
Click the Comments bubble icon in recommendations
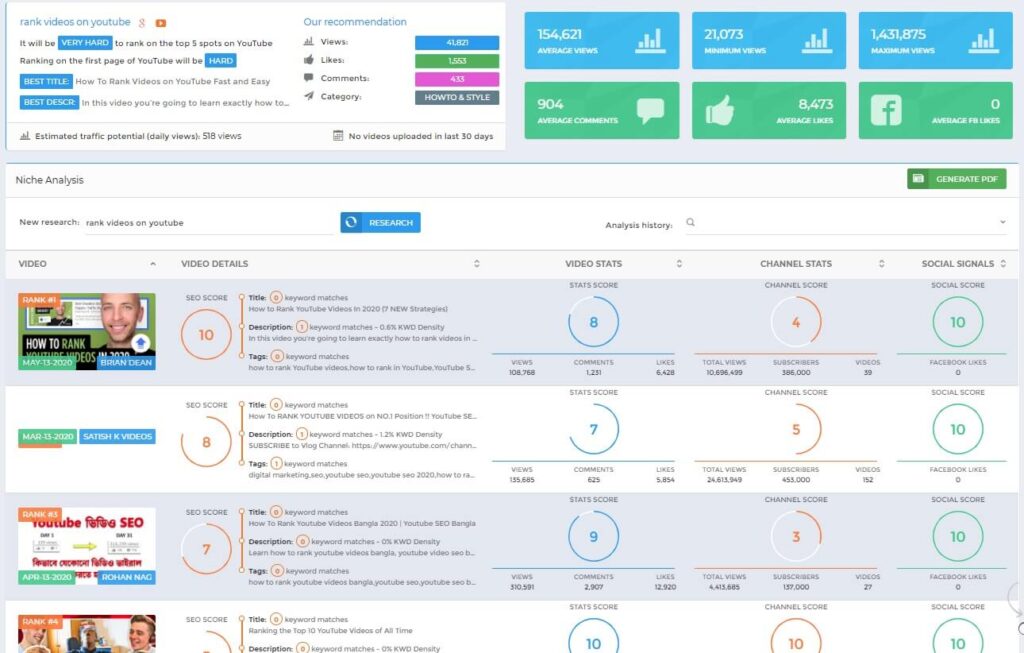(309, 78)
